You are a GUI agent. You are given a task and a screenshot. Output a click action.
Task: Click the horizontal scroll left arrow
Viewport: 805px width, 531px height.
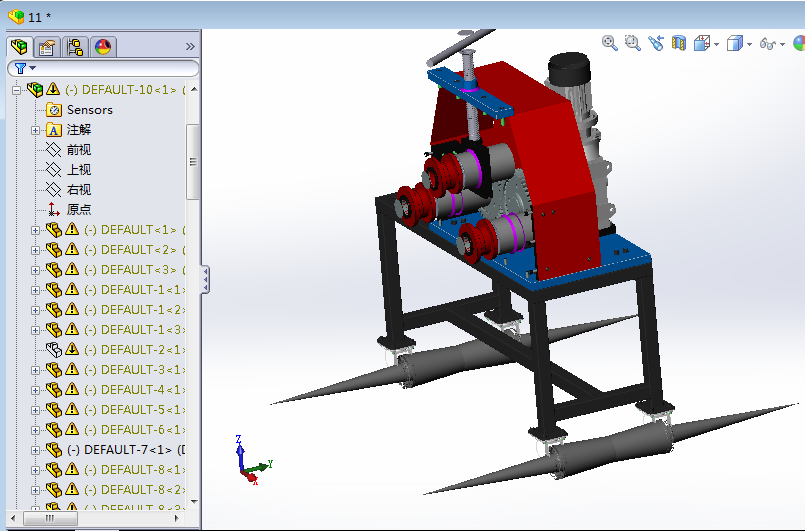14,518
